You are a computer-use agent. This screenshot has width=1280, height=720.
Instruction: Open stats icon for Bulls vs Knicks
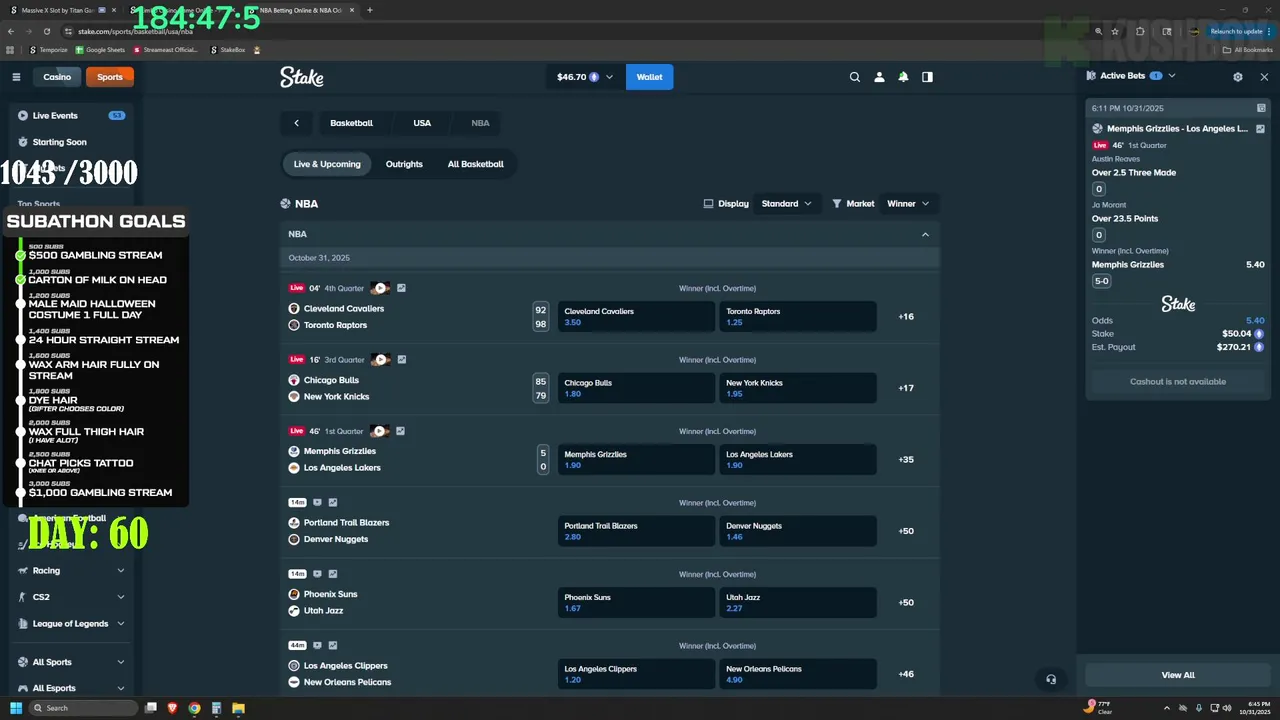(401, 360)
